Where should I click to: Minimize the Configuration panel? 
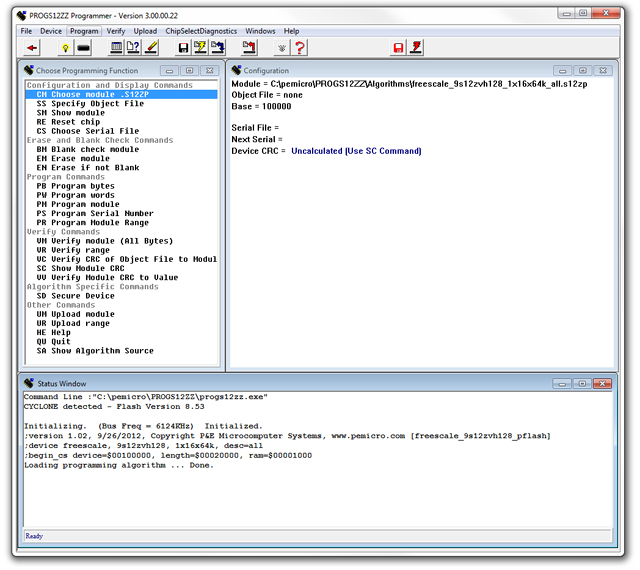(x=562, y=71)
